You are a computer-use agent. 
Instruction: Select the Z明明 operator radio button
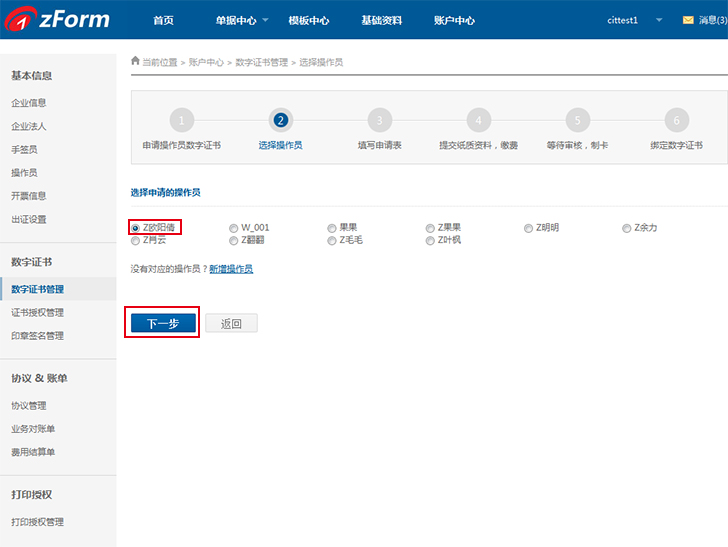[x=529, y=228]
